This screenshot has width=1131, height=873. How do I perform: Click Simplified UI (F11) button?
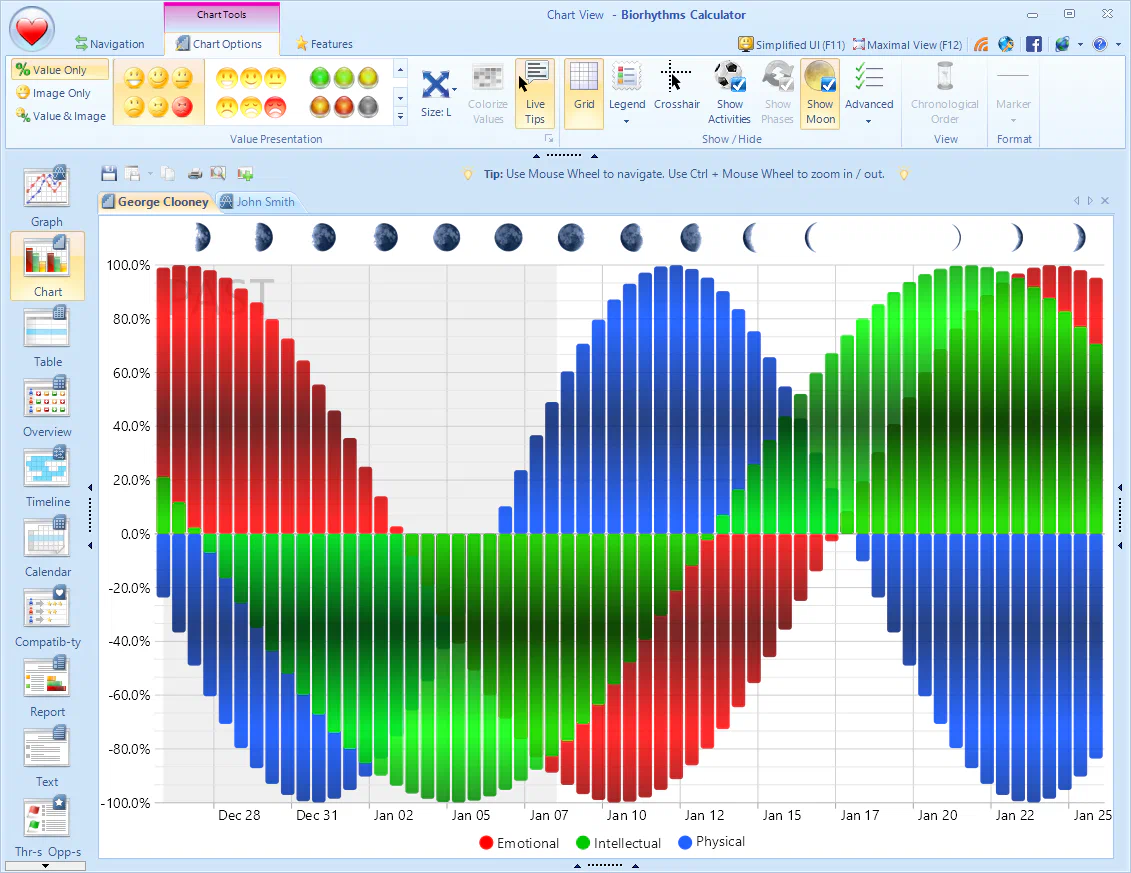click(x=791, y=44)
